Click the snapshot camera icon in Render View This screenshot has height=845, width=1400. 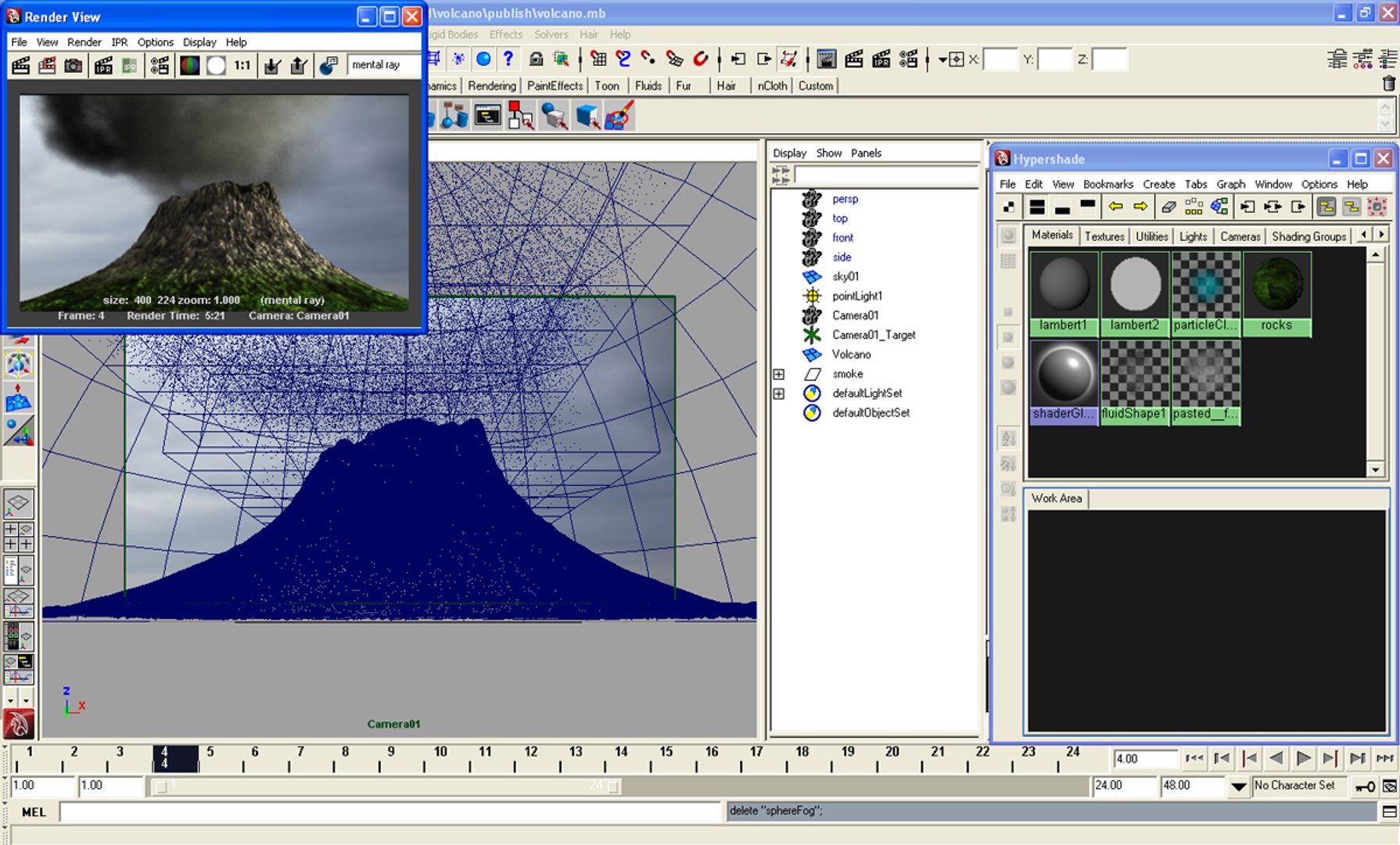tap(73, 66)
